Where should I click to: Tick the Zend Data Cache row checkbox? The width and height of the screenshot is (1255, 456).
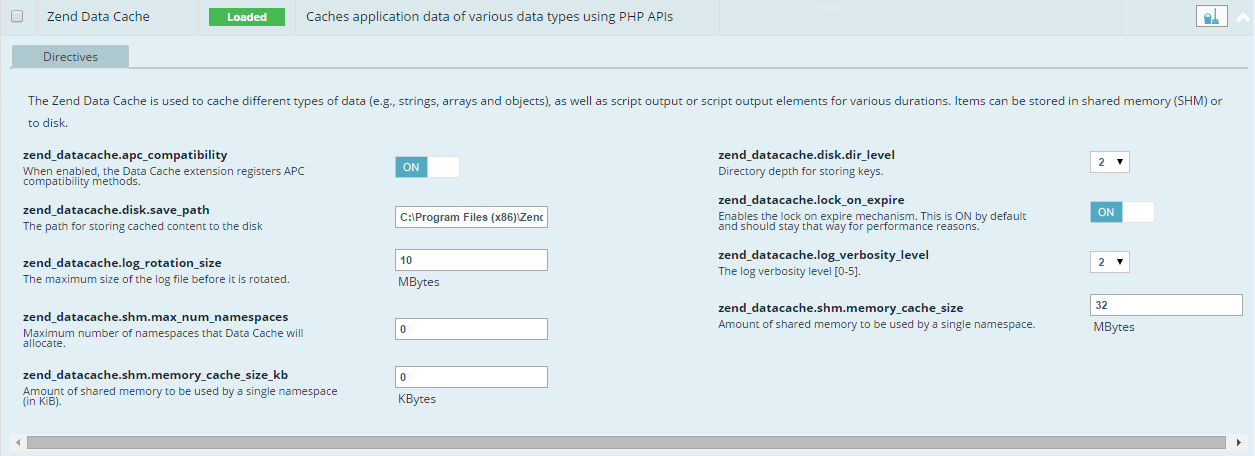(17, 17)
